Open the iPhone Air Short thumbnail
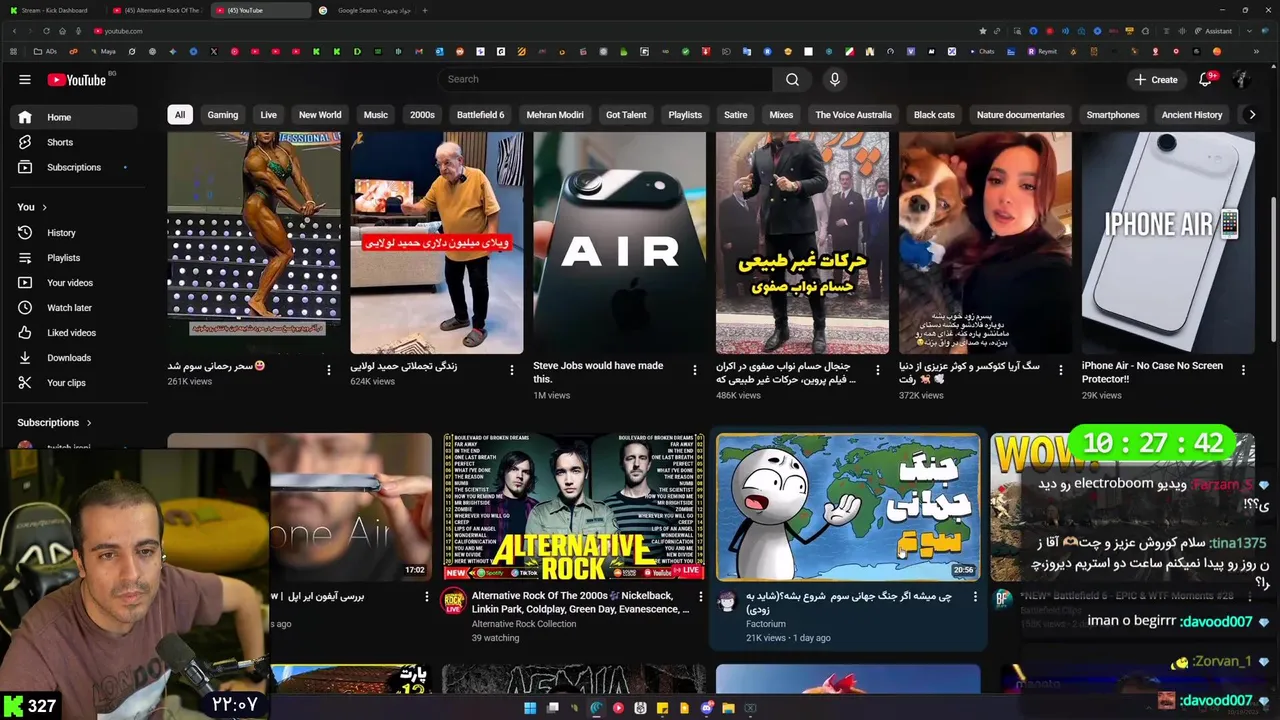 tap(1168, 243)
